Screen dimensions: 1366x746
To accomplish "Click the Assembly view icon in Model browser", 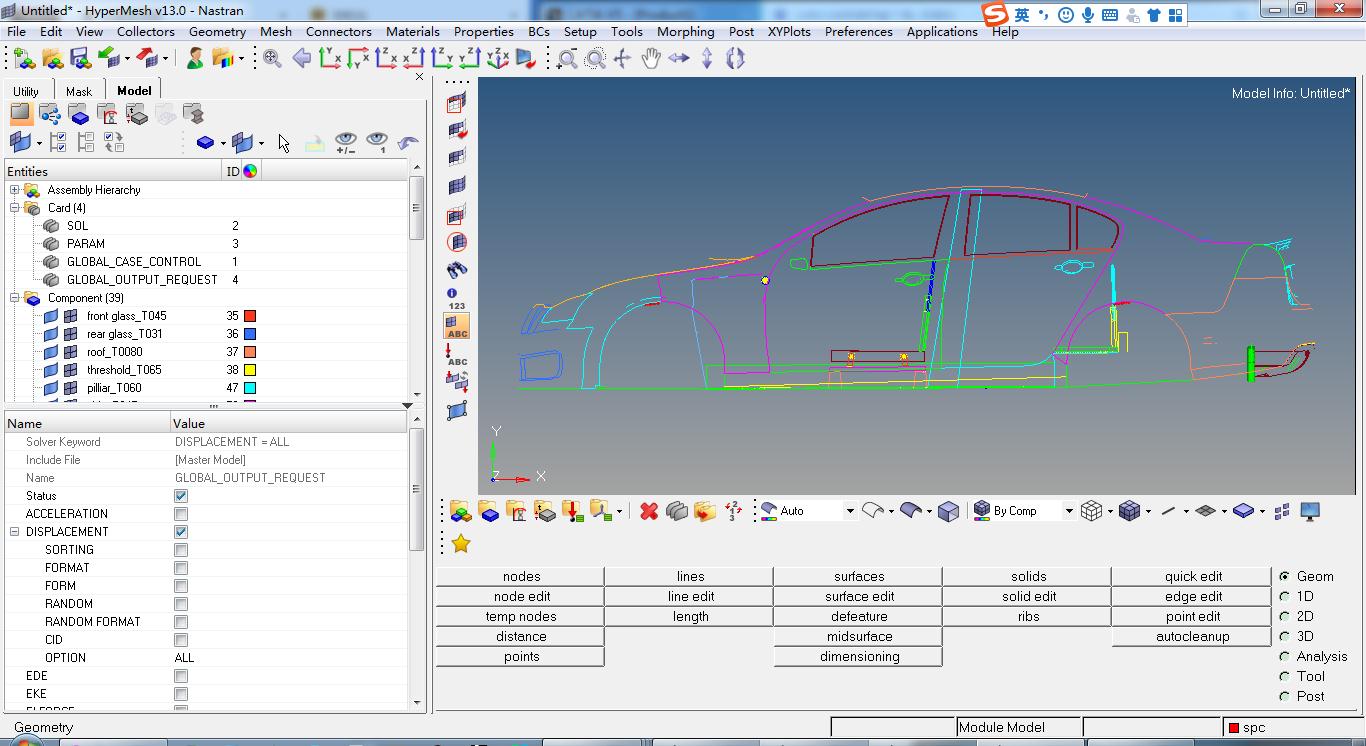I will tap(50, 114).
